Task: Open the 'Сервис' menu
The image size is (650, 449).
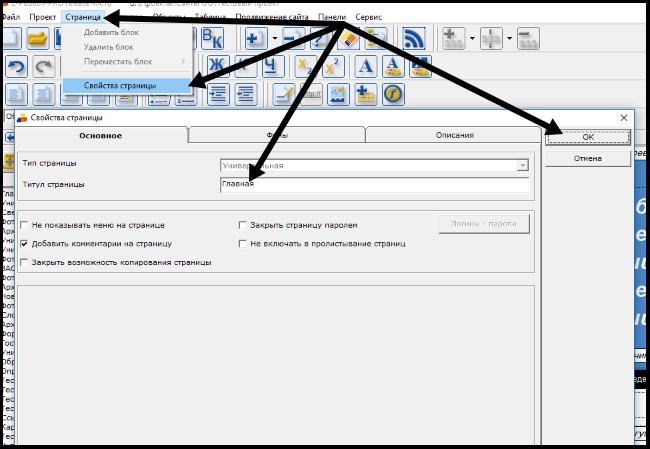Action: pos(368,18)
